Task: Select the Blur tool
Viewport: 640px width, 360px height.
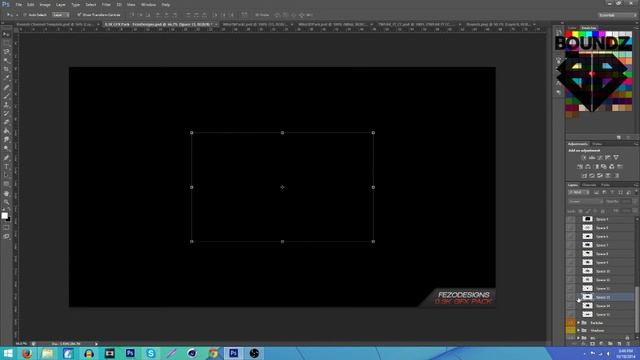Action: pos(6,140)
